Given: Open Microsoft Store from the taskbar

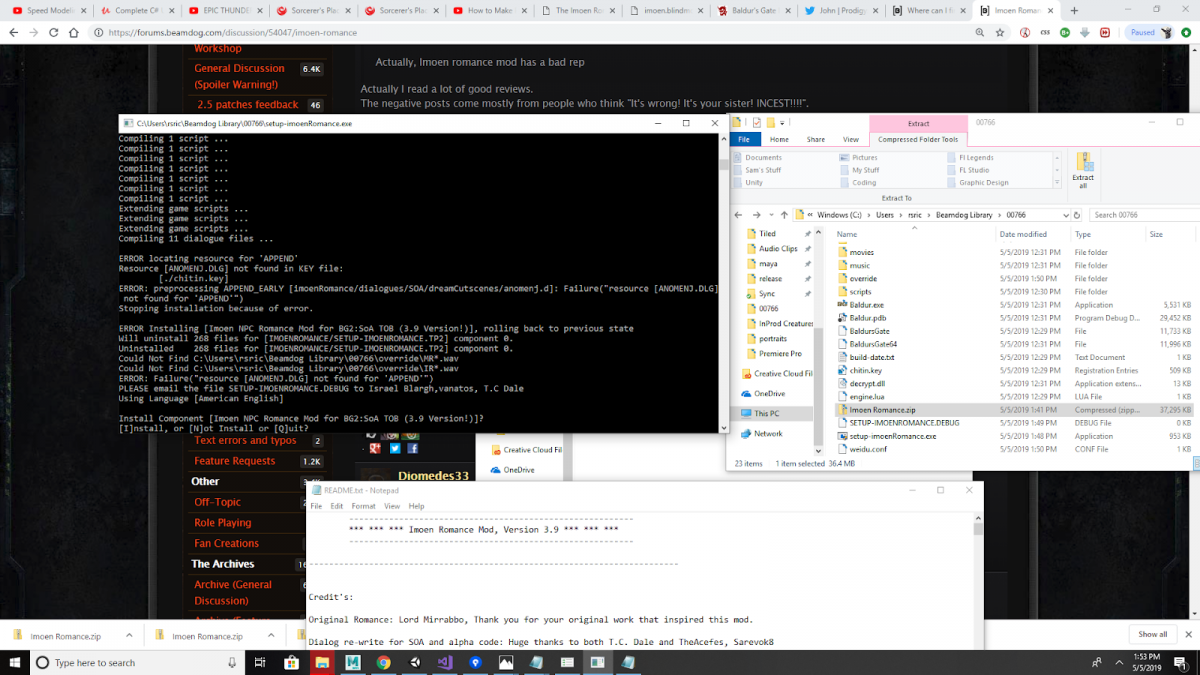Looking at the screenshot, I should [x=292, y=662].
